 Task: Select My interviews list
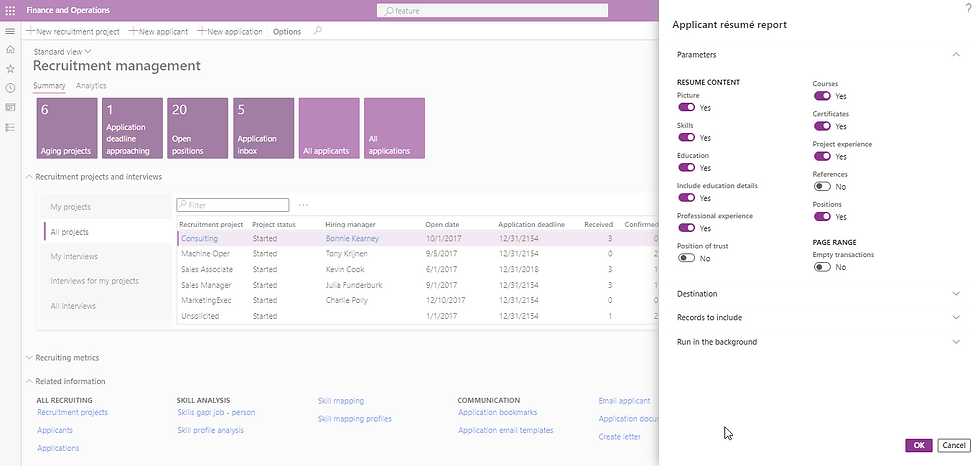[x=105, y=256]
